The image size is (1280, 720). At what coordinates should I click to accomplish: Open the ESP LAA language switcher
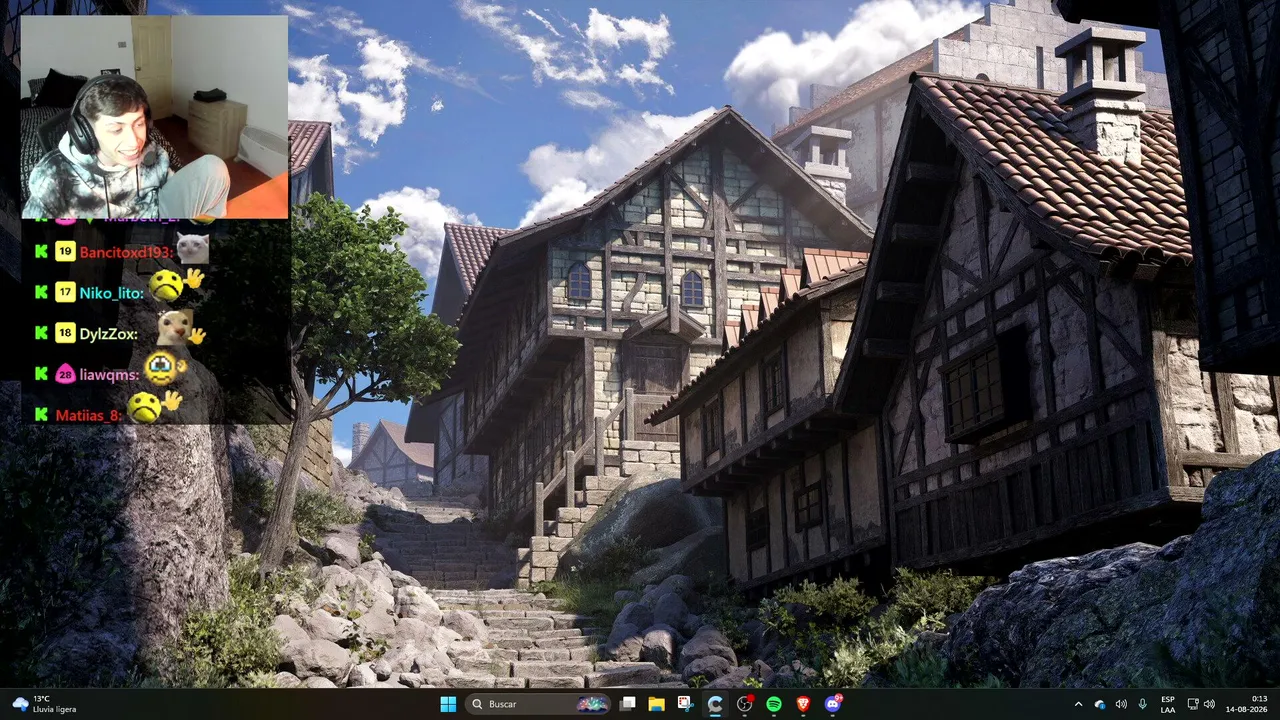pos(1168,704)
